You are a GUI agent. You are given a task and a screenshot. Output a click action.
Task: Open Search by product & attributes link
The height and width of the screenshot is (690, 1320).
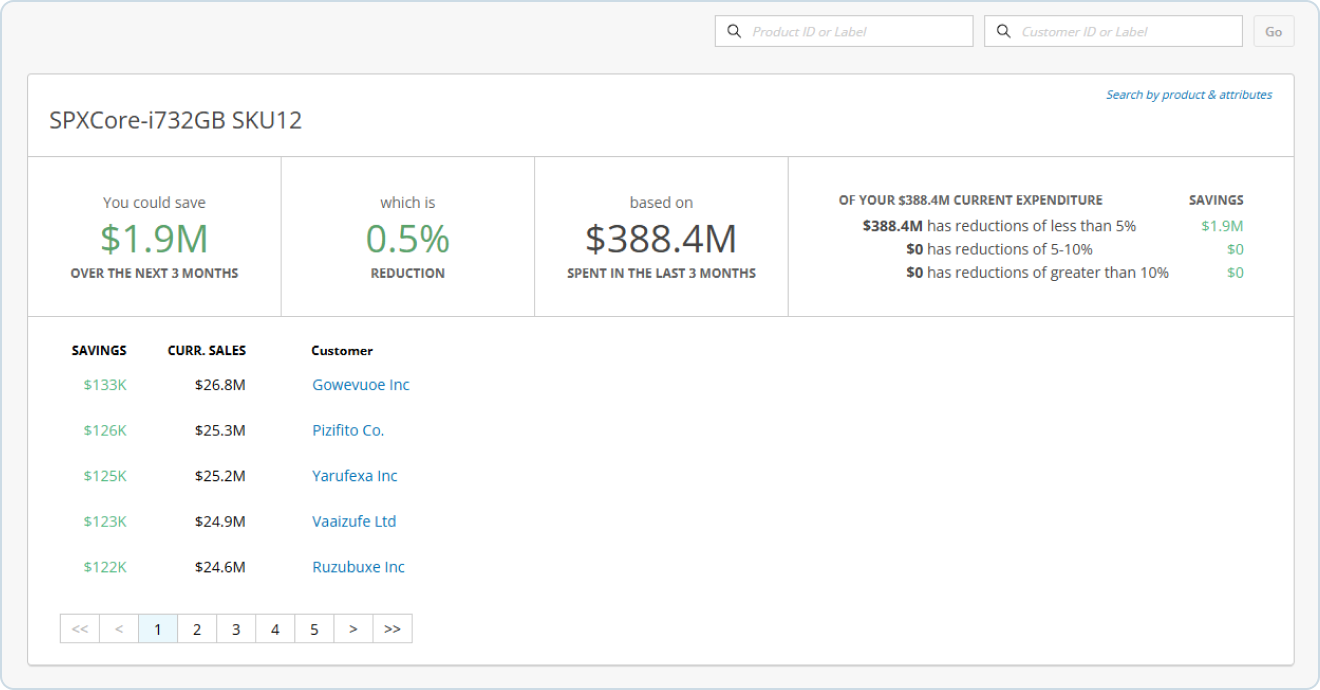pyautogui.click(x=1188, y=95)
